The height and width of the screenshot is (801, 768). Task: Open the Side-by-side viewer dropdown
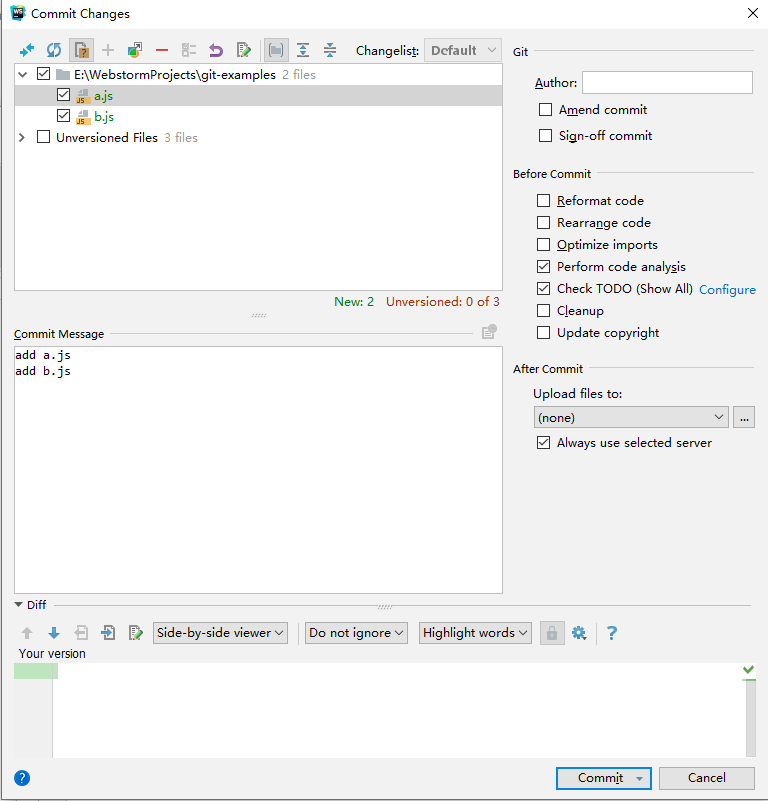coord(221,633)
